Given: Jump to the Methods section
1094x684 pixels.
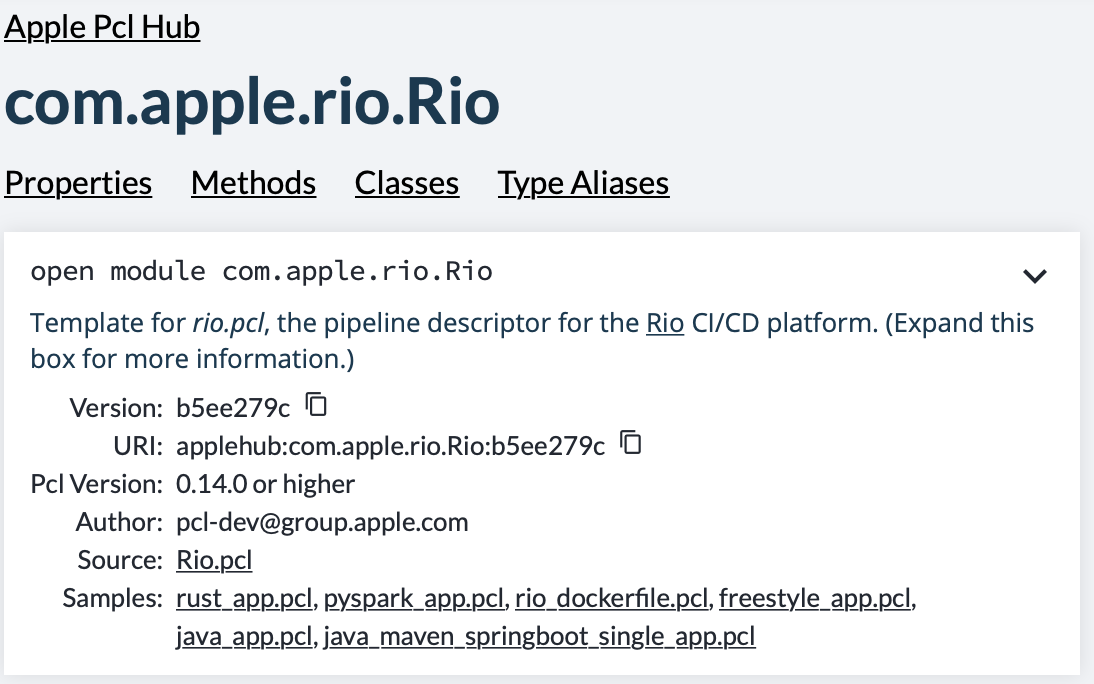Looking at the screenshot, I should 253,183.
